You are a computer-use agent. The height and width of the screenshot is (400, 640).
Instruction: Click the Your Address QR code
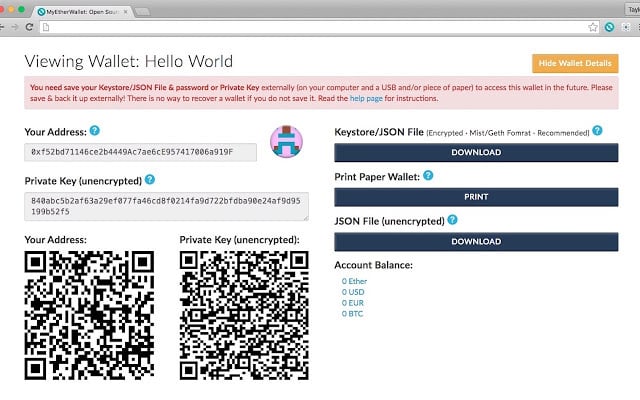89,316
